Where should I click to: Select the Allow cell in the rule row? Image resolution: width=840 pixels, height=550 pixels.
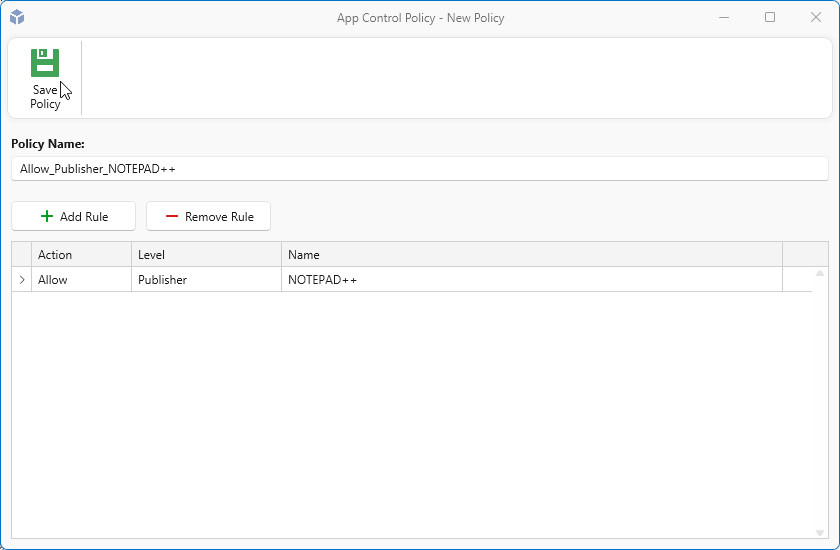81,280
